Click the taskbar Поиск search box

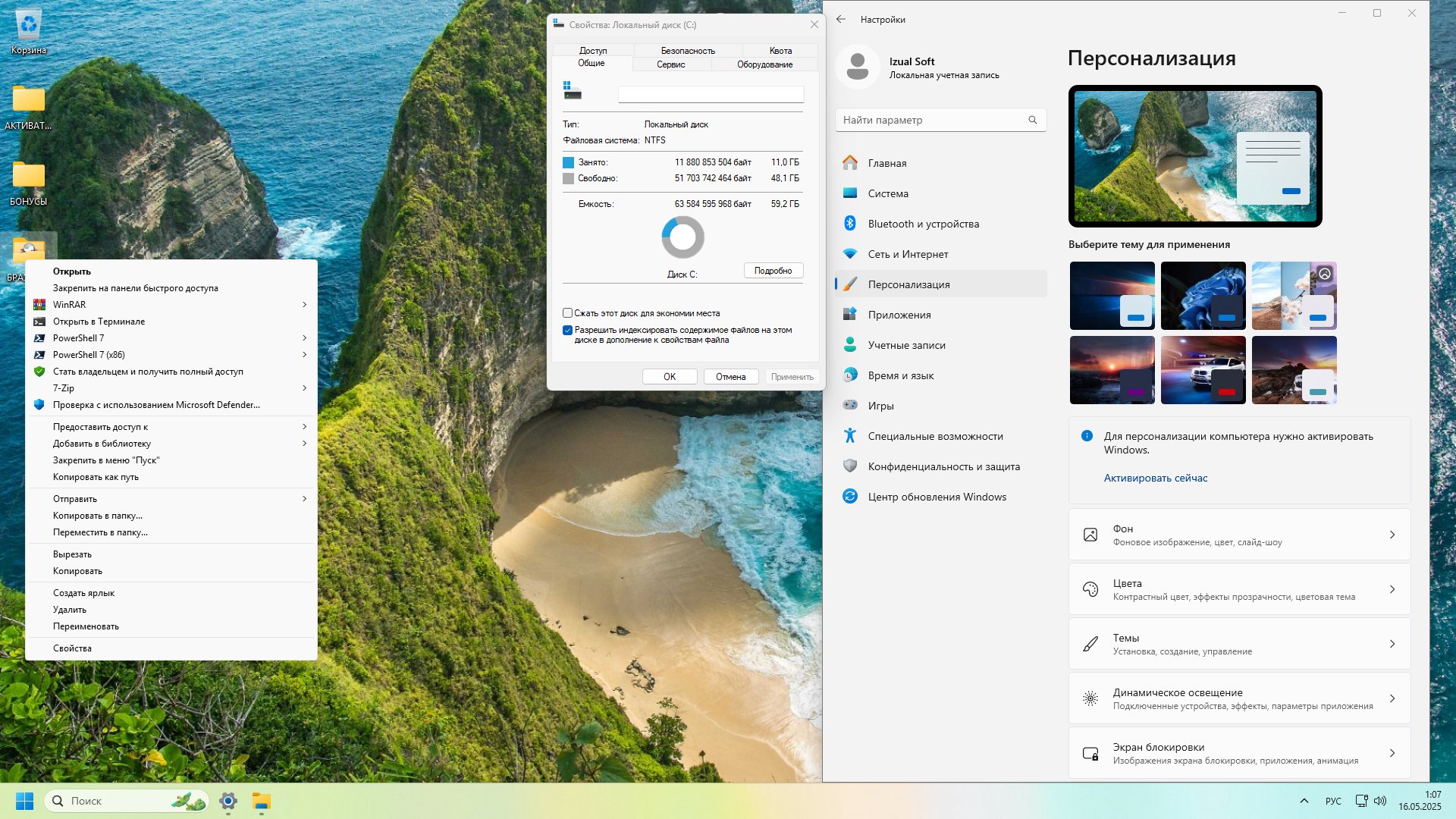(126, 801)
